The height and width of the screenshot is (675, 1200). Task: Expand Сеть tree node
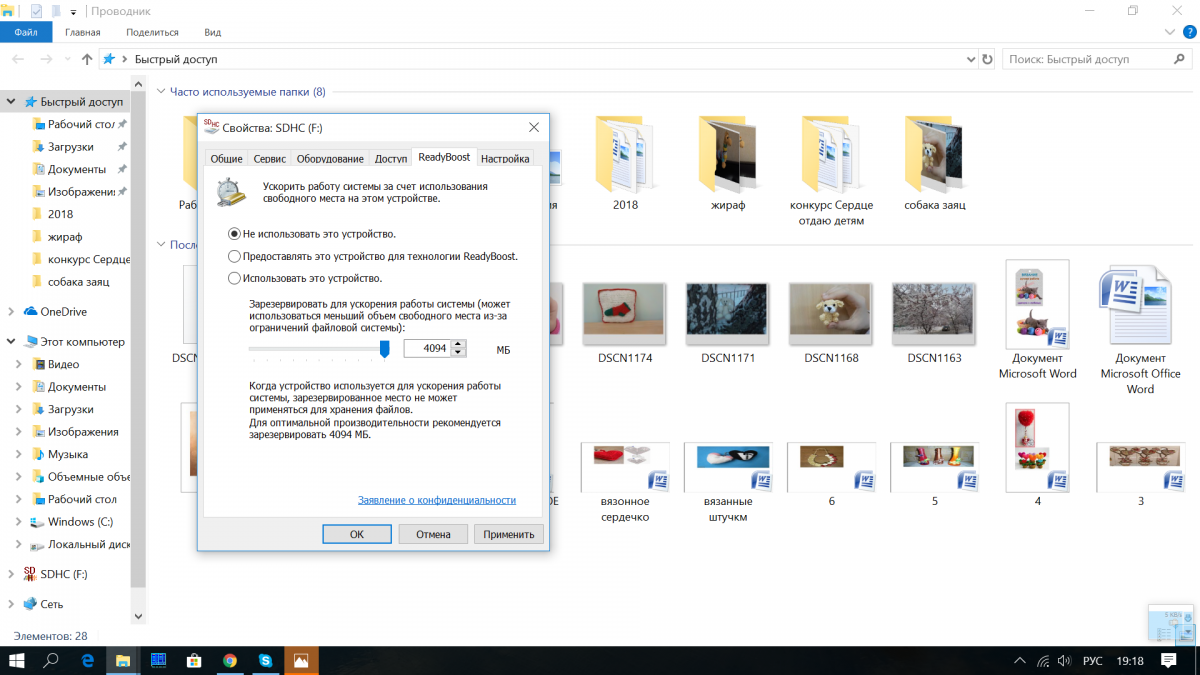[x=10, y=605]
